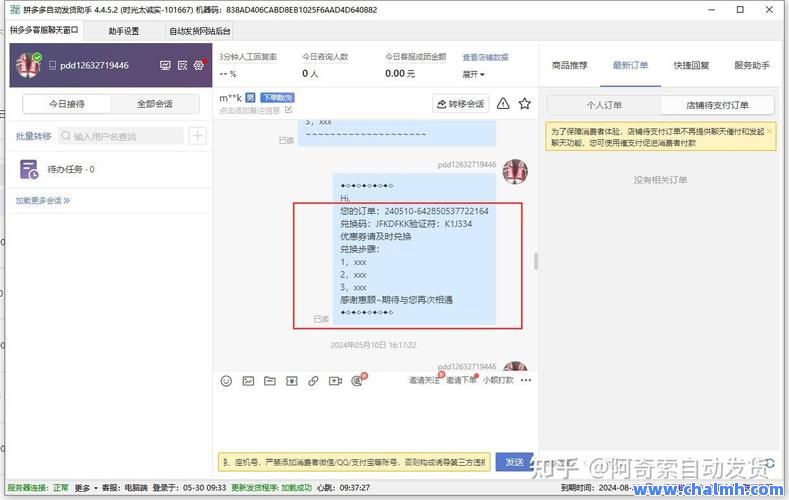The image size is (789, 500).
Task: Expand 加载更多会话 to load more conversations
Action: (x=43, y=201)
